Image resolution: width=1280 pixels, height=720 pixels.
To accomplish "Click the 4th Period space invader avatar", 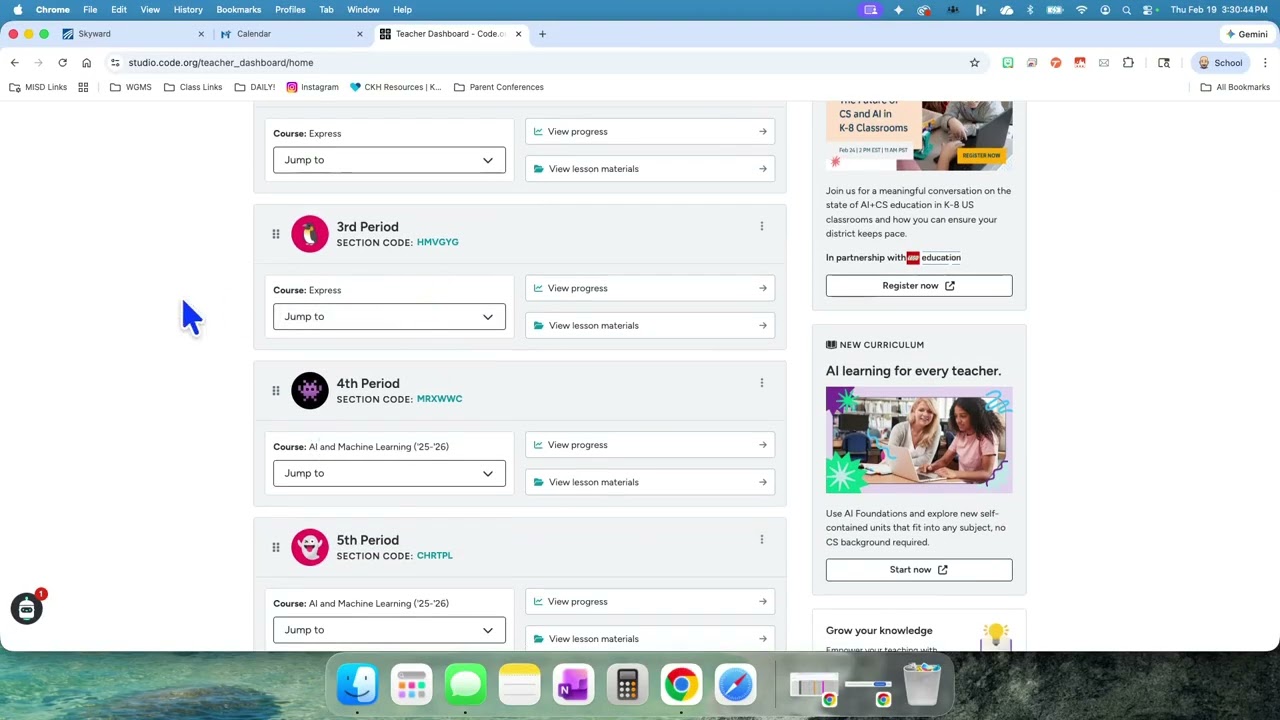I will [310, 391].
